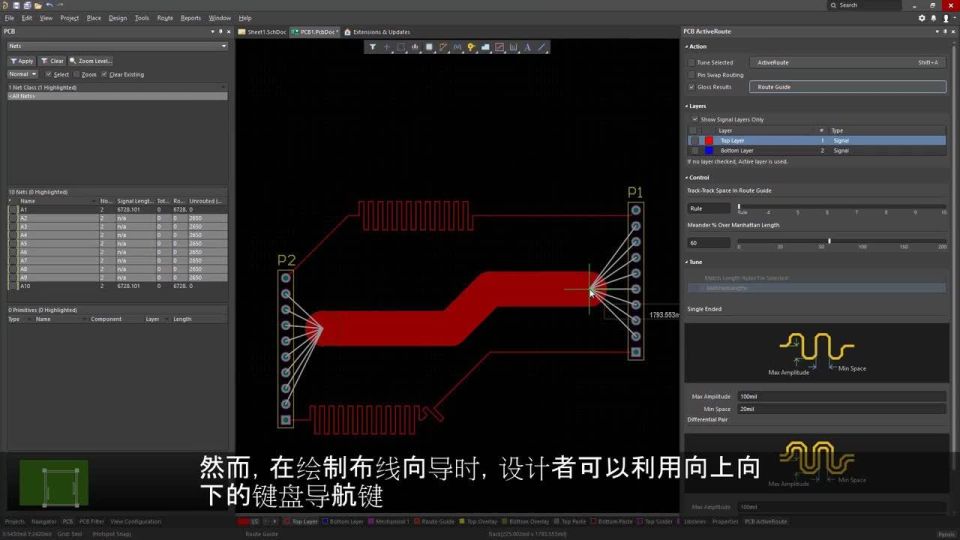Toggle Show Signal Layers Only checkbox
Image resolution: width=960 pixels, height=540 pixels.
point(695,119)
